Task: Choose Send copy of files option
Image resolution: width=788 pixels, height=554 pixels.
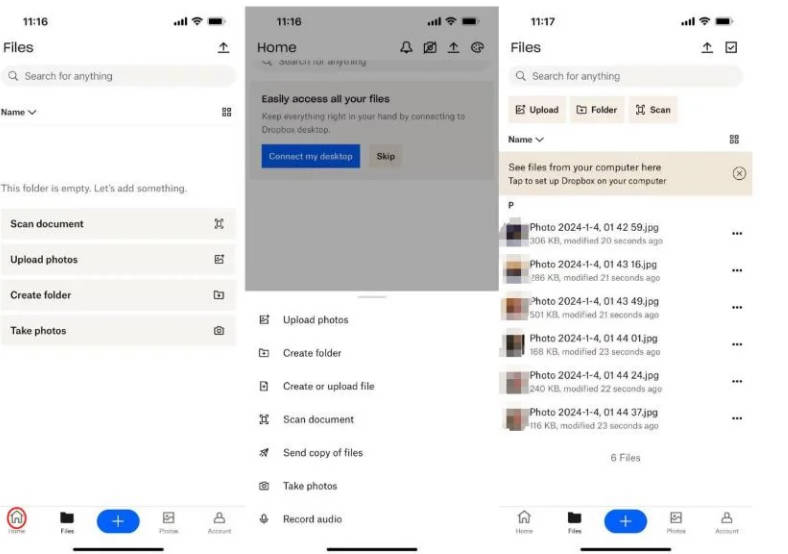Action: click(x=322, y=453)
